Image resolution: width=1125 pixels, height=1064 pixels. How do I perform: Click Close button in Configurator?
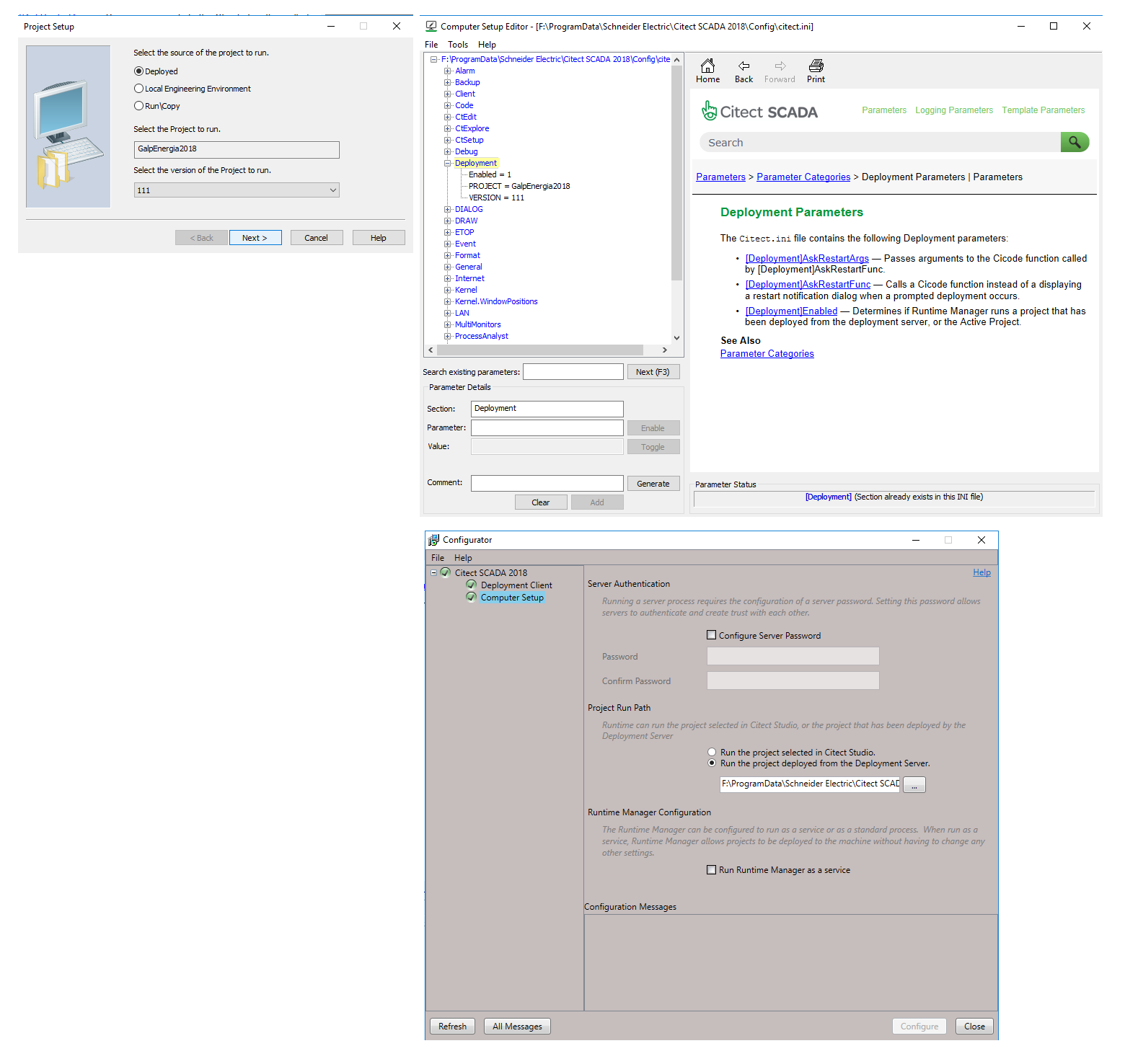[x=974, y=1027]
